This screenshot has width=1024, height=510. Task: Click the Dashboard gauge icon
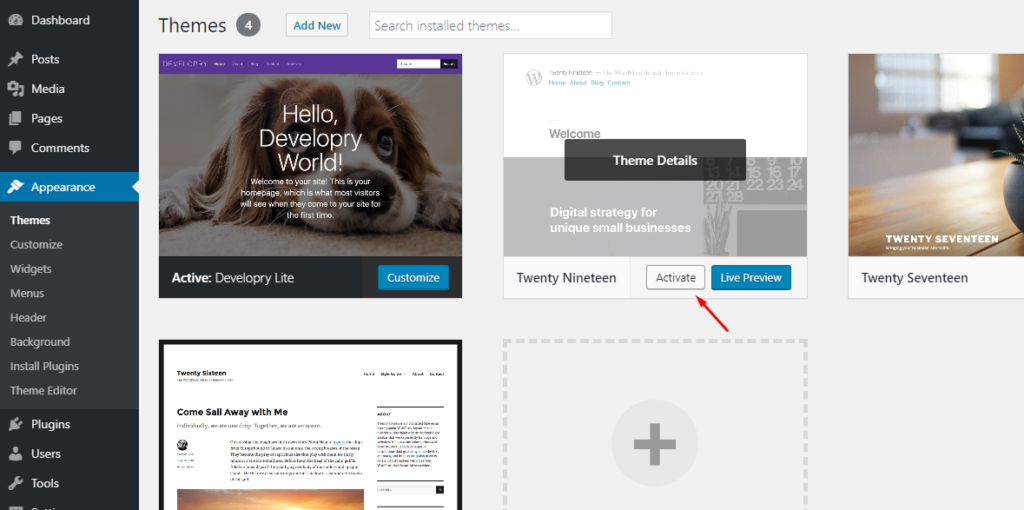point(16,20)
